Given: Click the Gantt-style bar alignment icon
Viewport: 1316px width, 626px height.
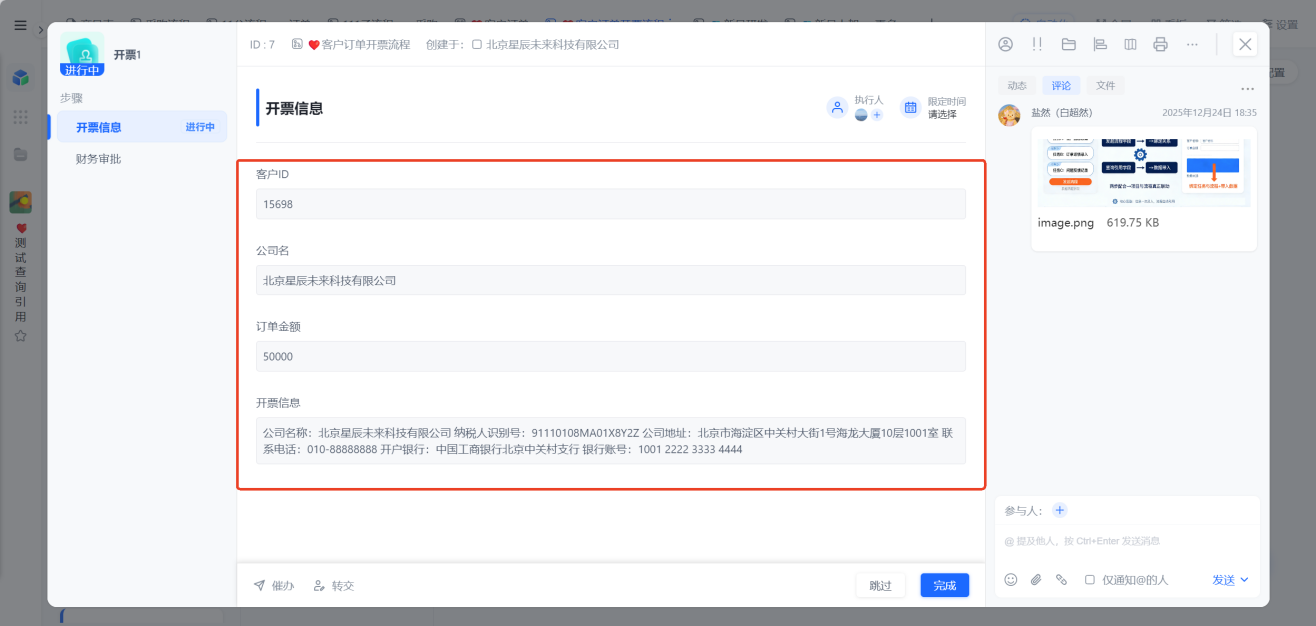Looking at the screenshot, I should pyautogui.click(x=1100, y=44).
